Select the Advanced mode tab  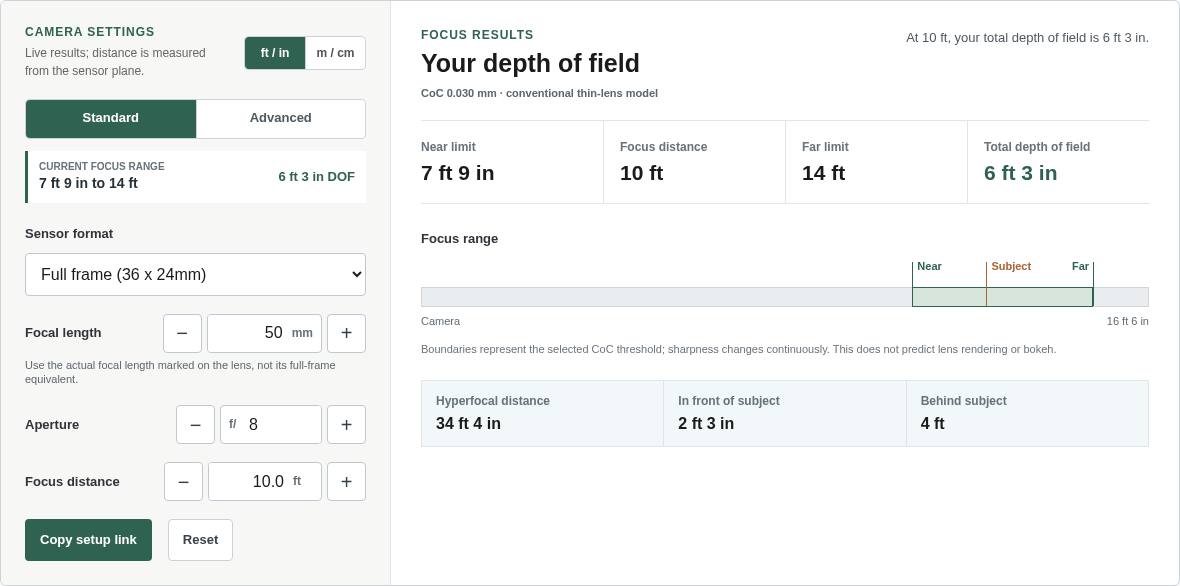tap(281, 118)
